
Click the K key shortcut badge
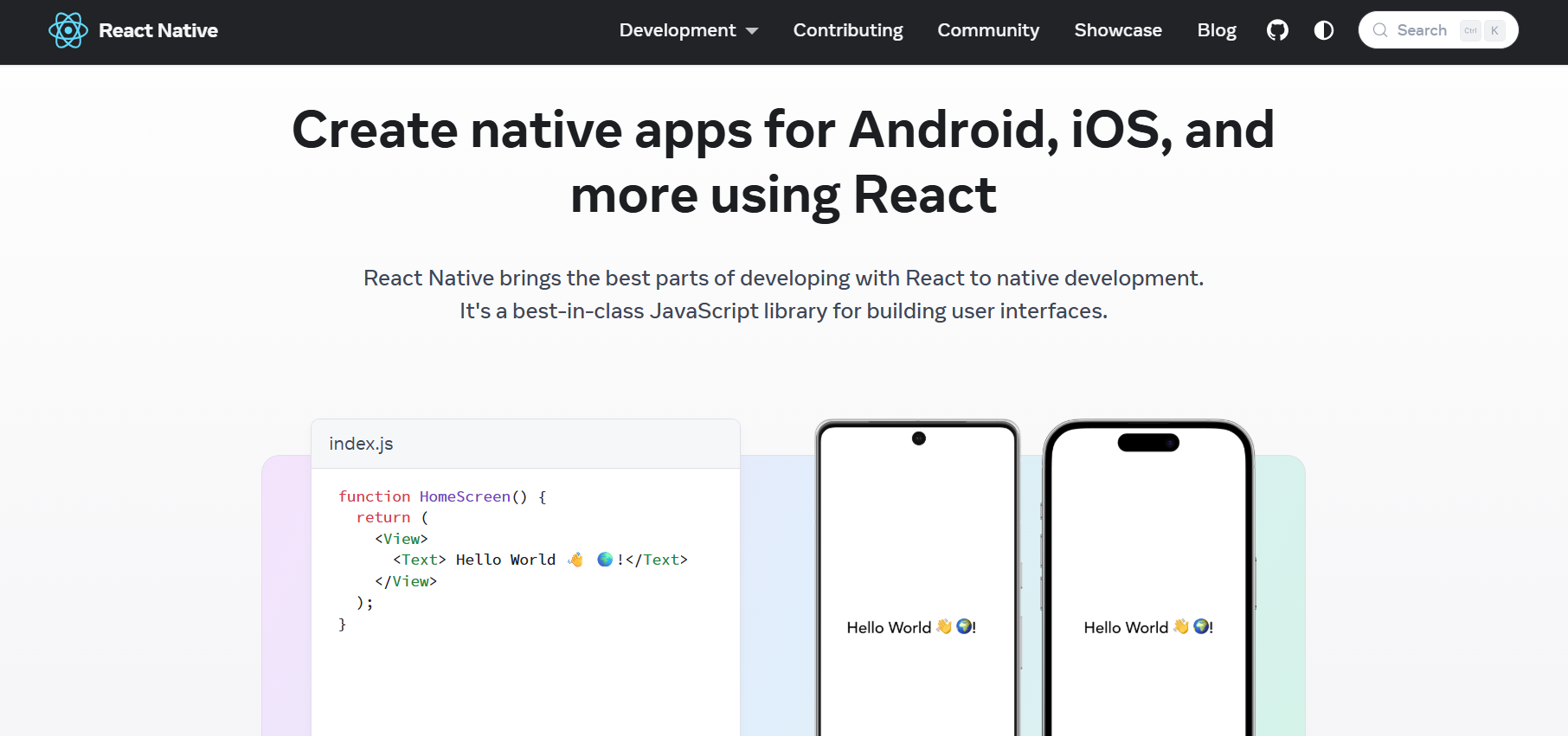pos(1494,30)
